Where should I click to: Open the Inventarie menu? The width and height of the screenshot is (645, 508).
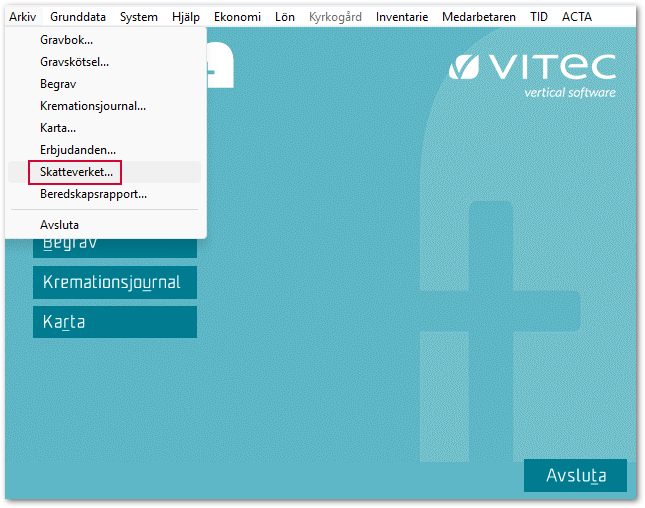402,17
